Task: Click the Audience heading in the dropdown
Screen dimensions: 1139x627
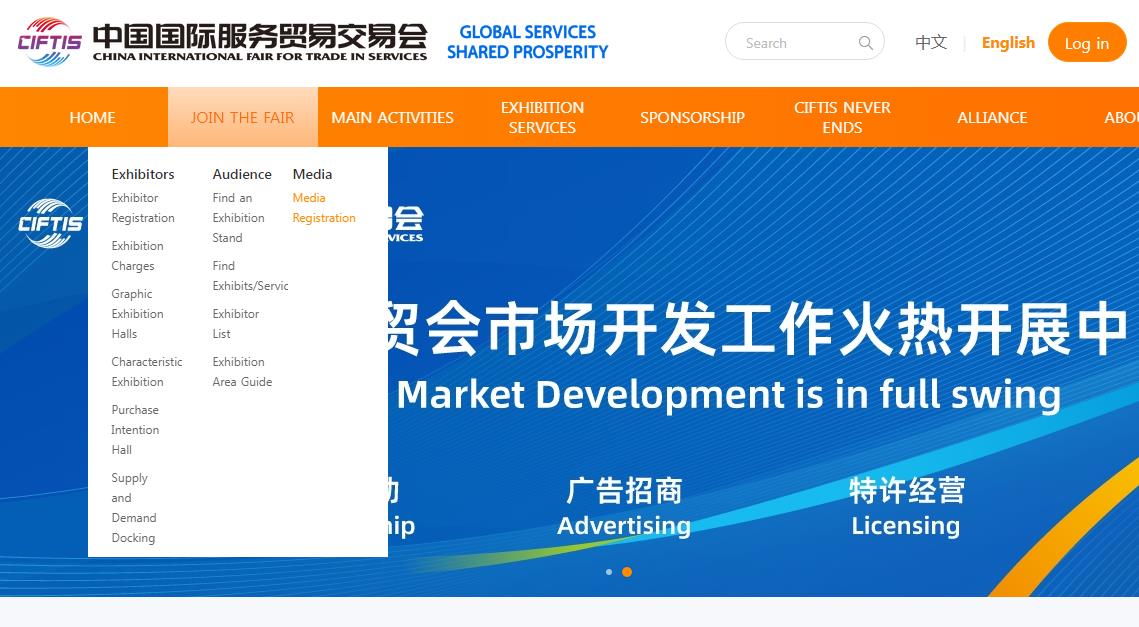Action: (242, 174)
